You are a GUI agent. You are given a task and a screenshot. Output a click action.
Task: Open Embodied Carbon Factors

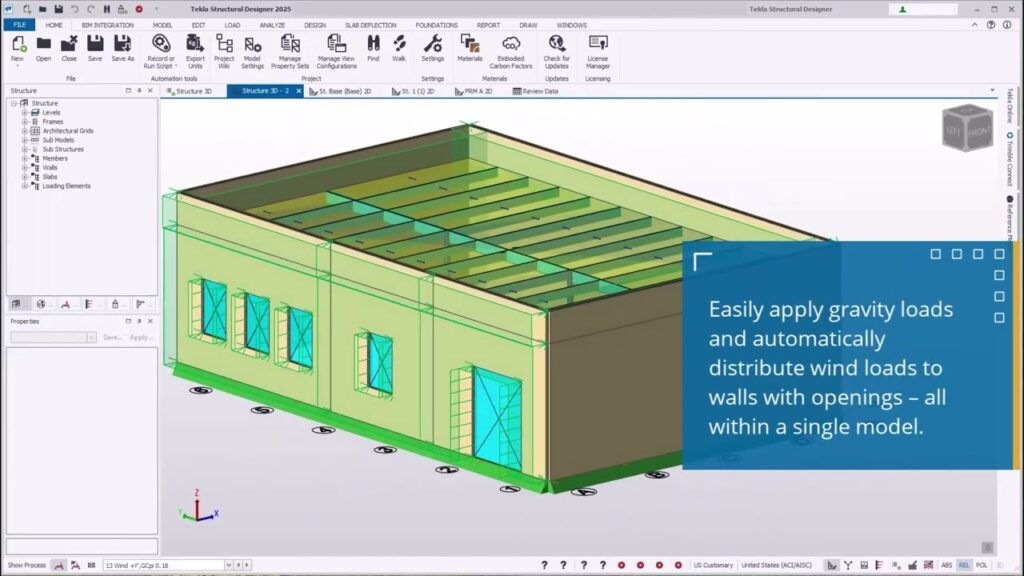[511, 52]
